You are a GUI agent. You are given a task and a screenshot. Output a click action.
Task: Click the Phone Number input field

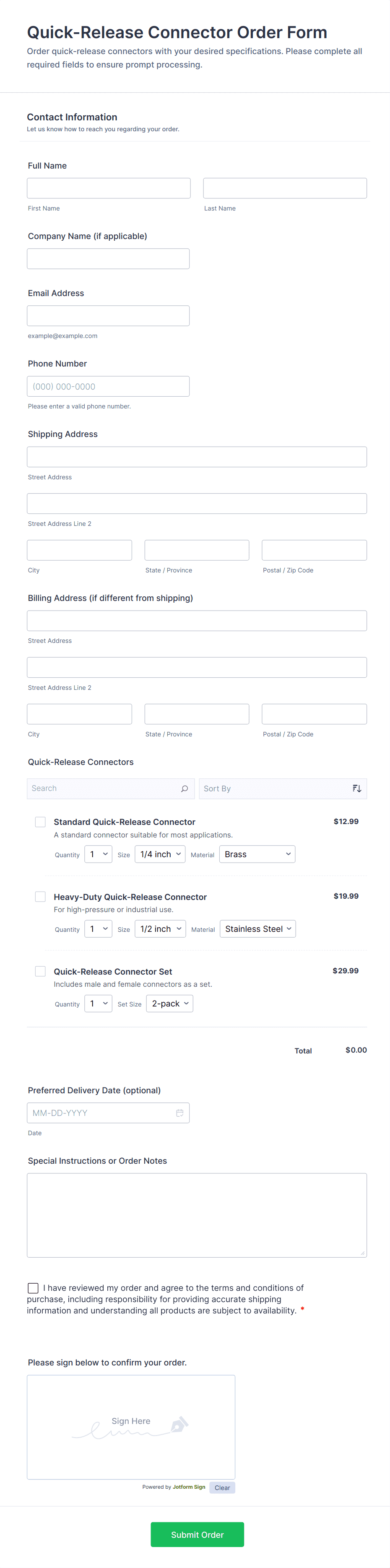point(108,387)
